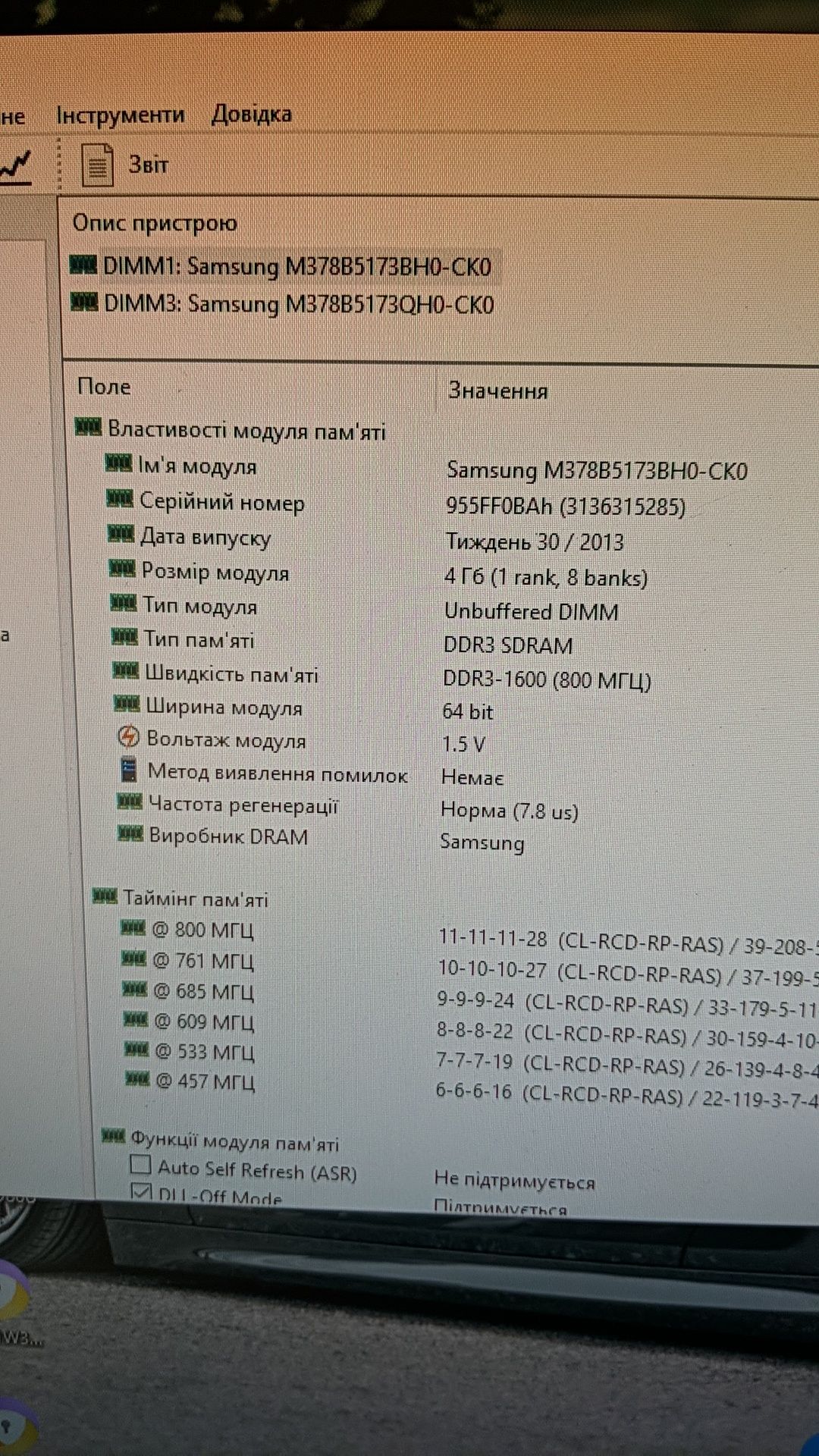Click the icon beside @ 761 МГЦ
This screenshot has width=819, height=1456.
coord(134,959)
